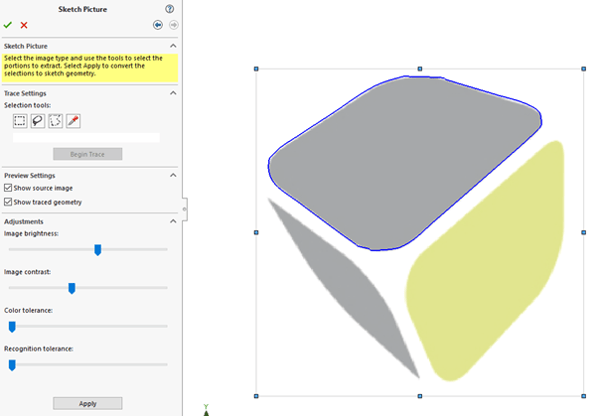Cancel with the red X icon
The image size is (600, 416).
pos(24,25)
